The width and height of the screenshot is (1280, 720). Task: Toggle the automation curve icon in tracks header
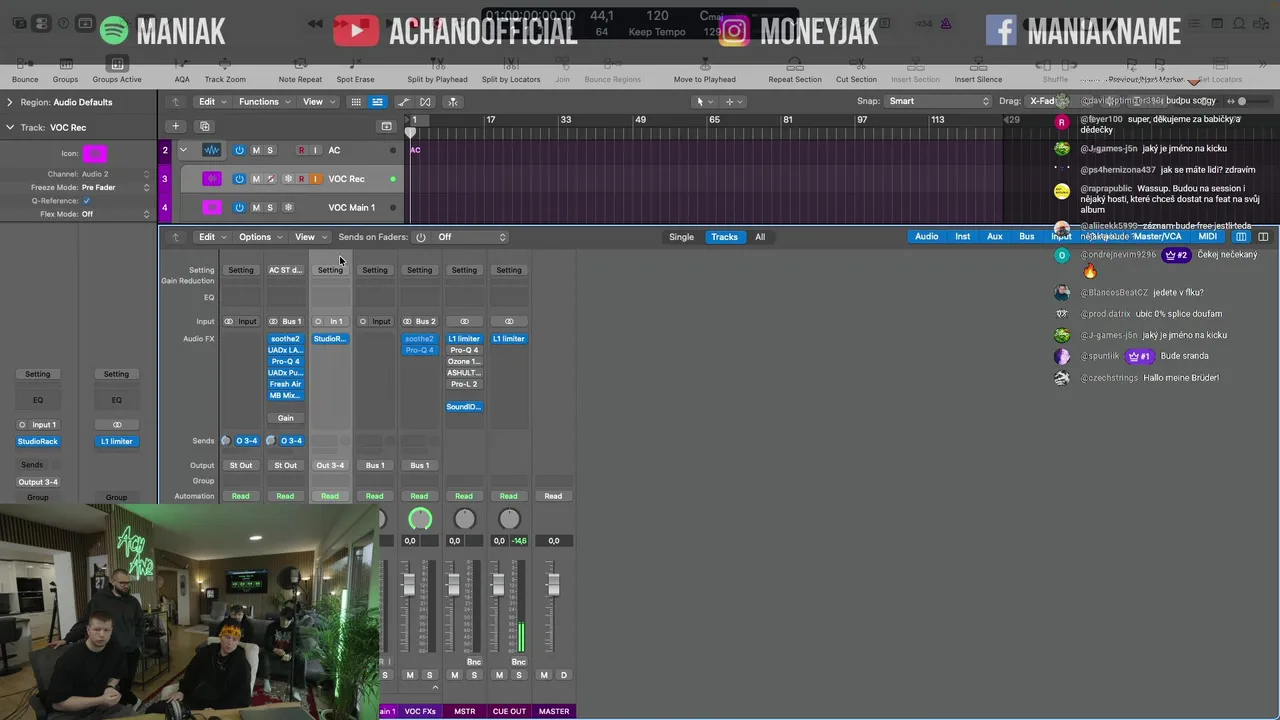click(404, 101)
